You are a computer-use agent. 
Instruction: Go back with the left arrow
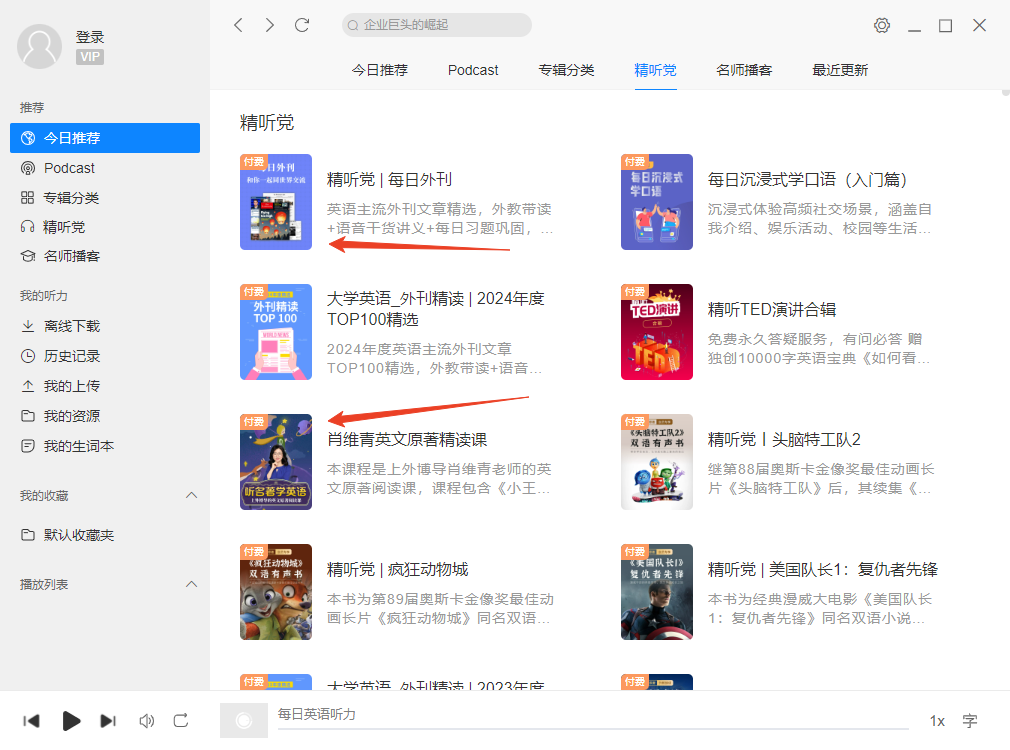point(238,25)
